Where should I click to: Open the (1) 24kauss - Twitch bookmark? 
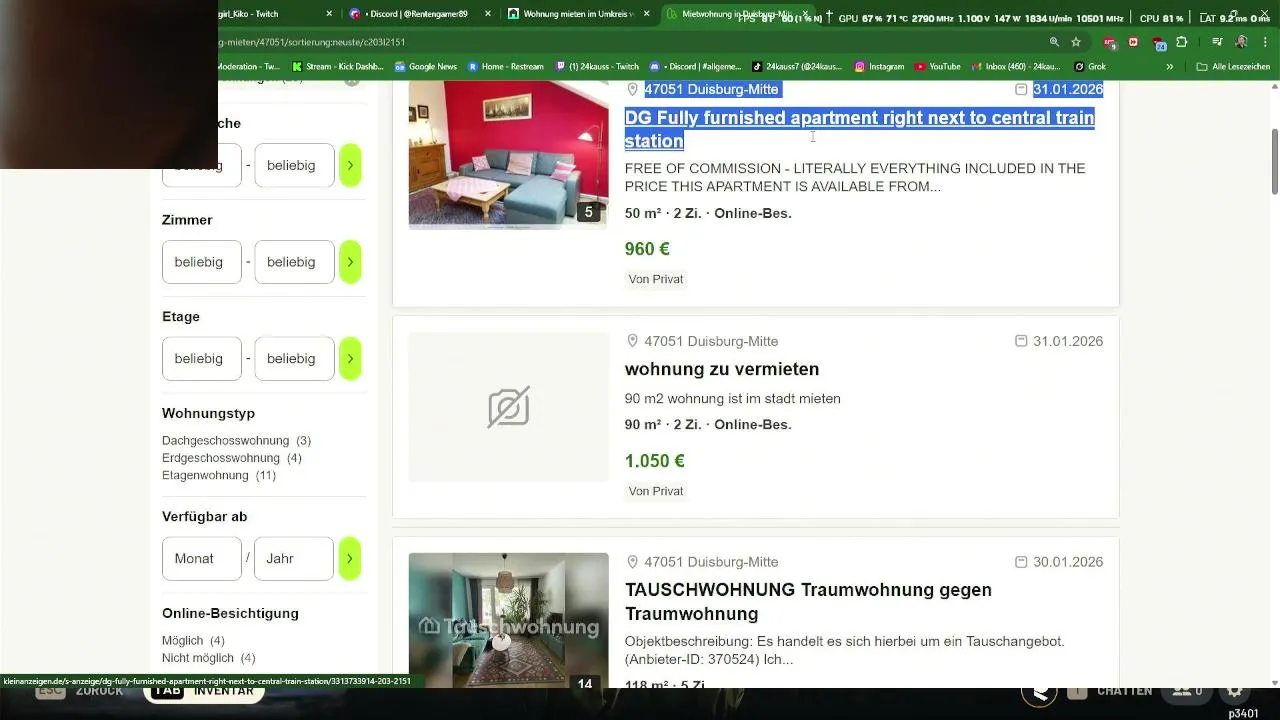coord(597,66)
